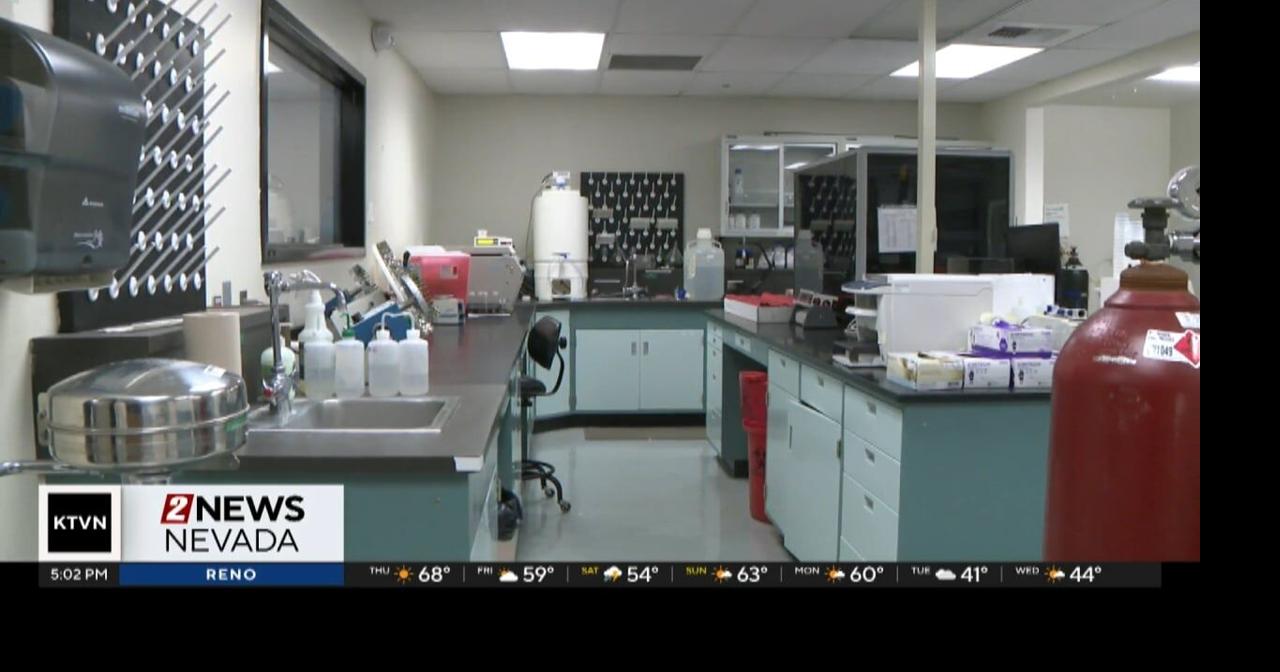Click the THU 68° forecast temperature
Viewport: 1280px width, 672px height.
coord(434,575)
